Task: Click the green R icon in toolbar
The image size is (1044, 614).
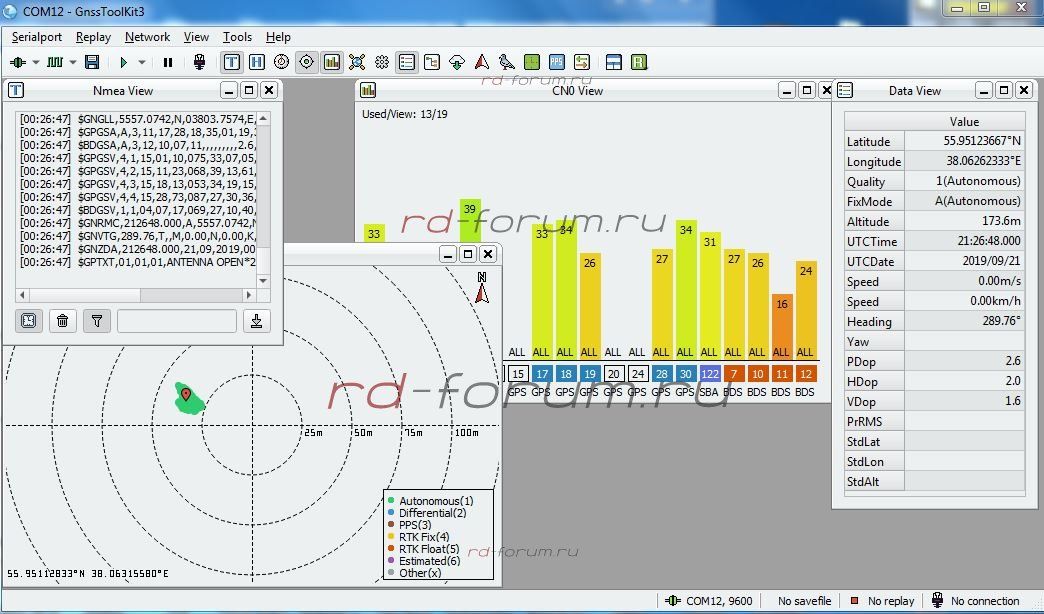Action: point(639,62)
